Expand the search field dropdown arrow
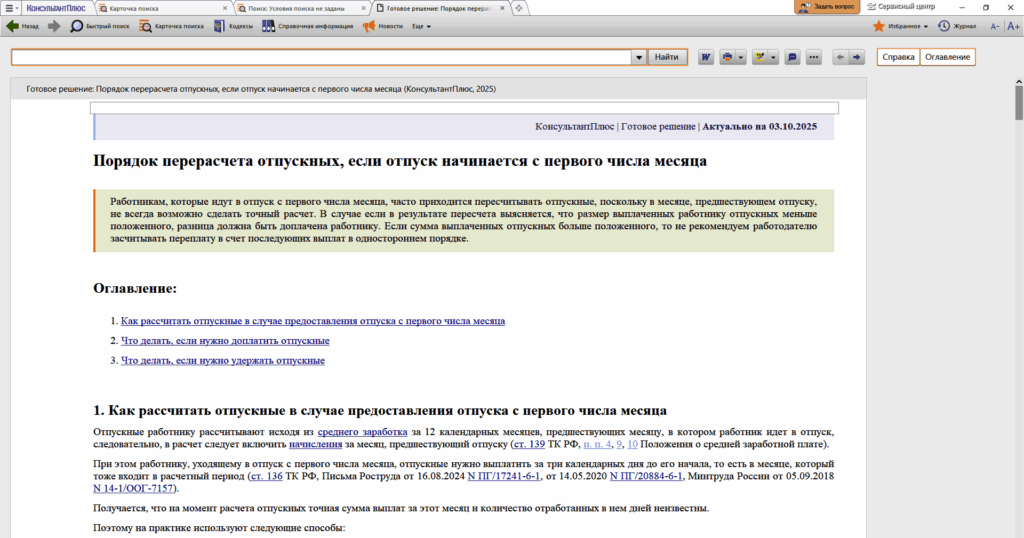Image resolution: width=1024 pixels, height=538 pixels. 638,58
